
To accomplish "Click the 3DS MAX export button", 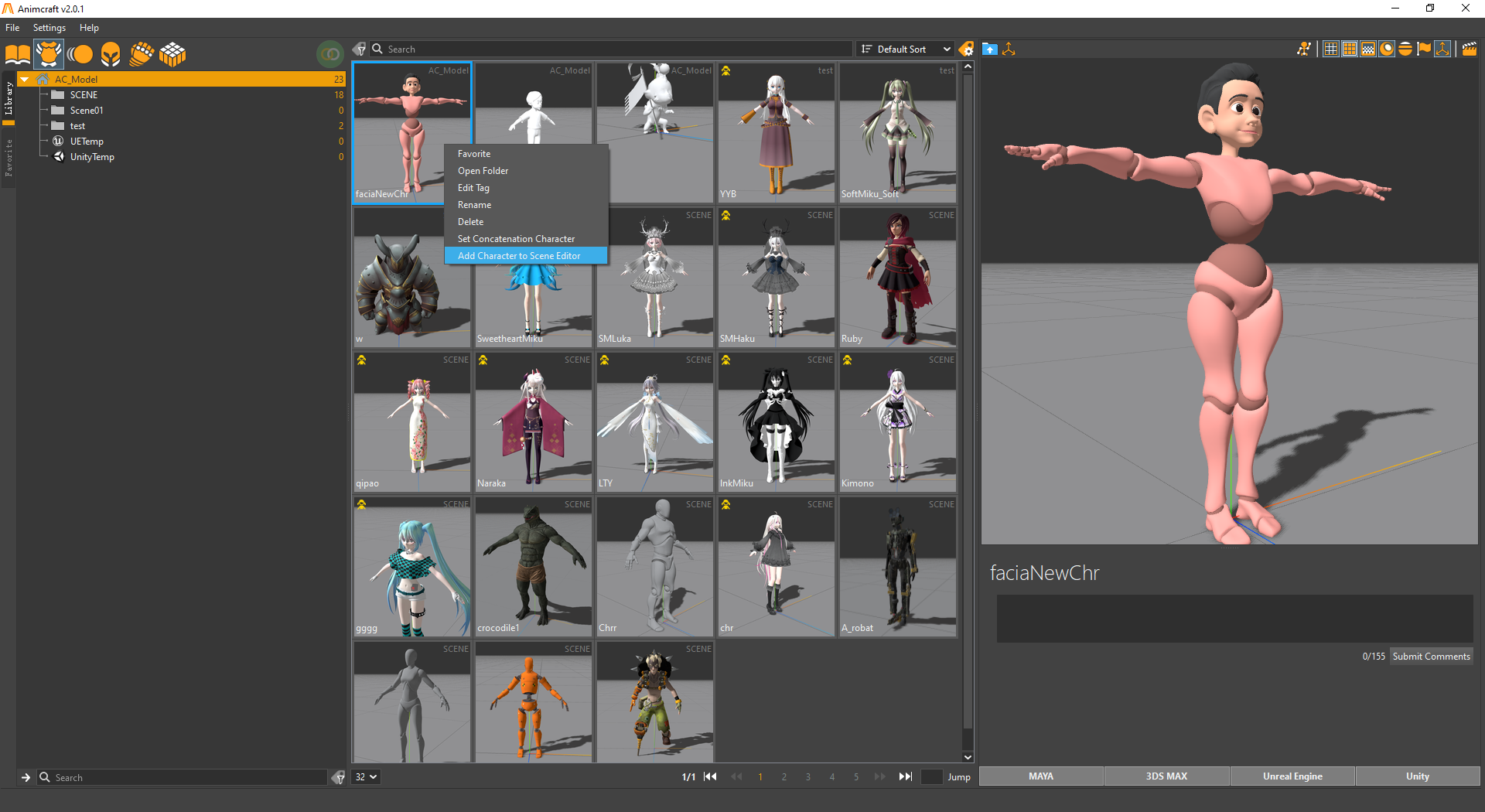I will [1166, 776].
